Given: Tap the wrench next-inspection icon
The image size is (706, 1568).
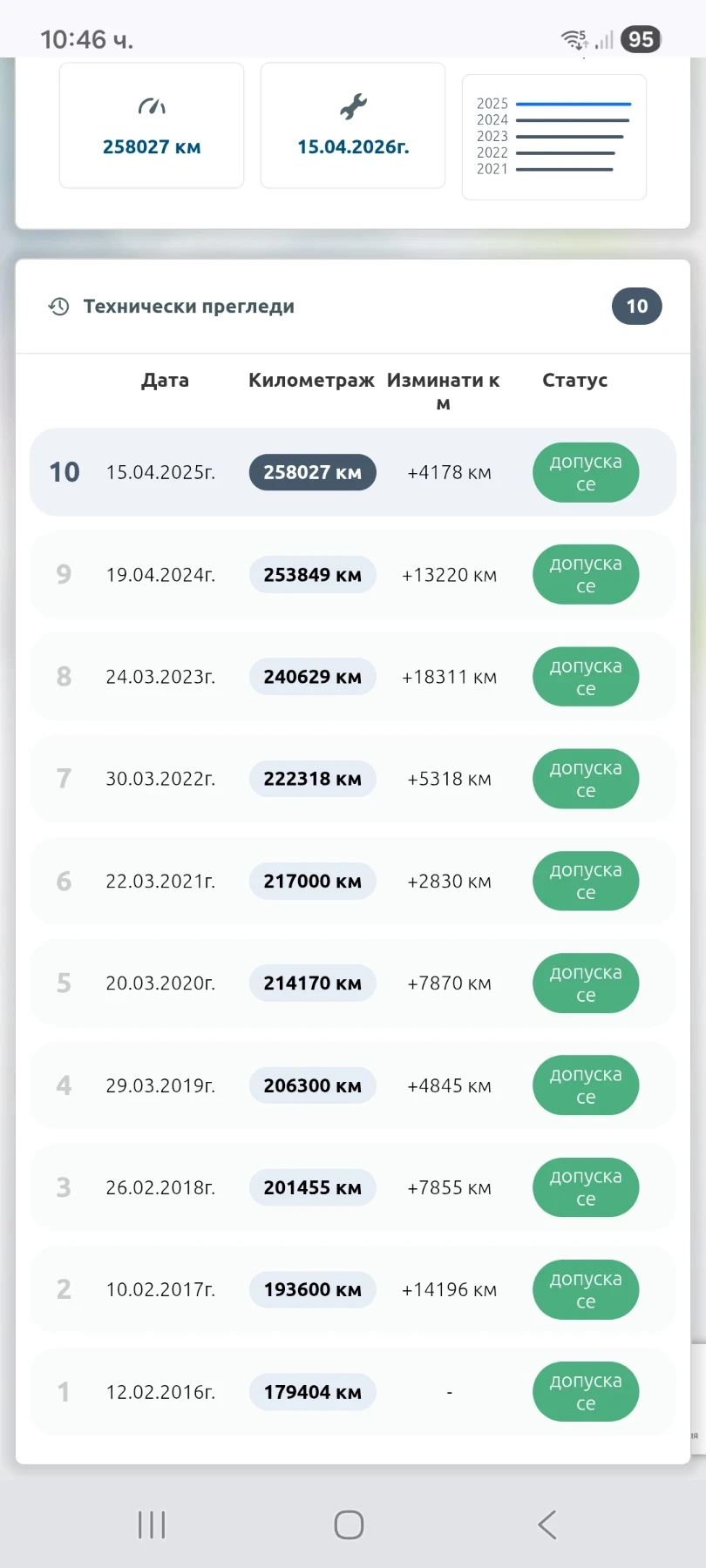Looking at the screenshot, I should pos(353,107).
